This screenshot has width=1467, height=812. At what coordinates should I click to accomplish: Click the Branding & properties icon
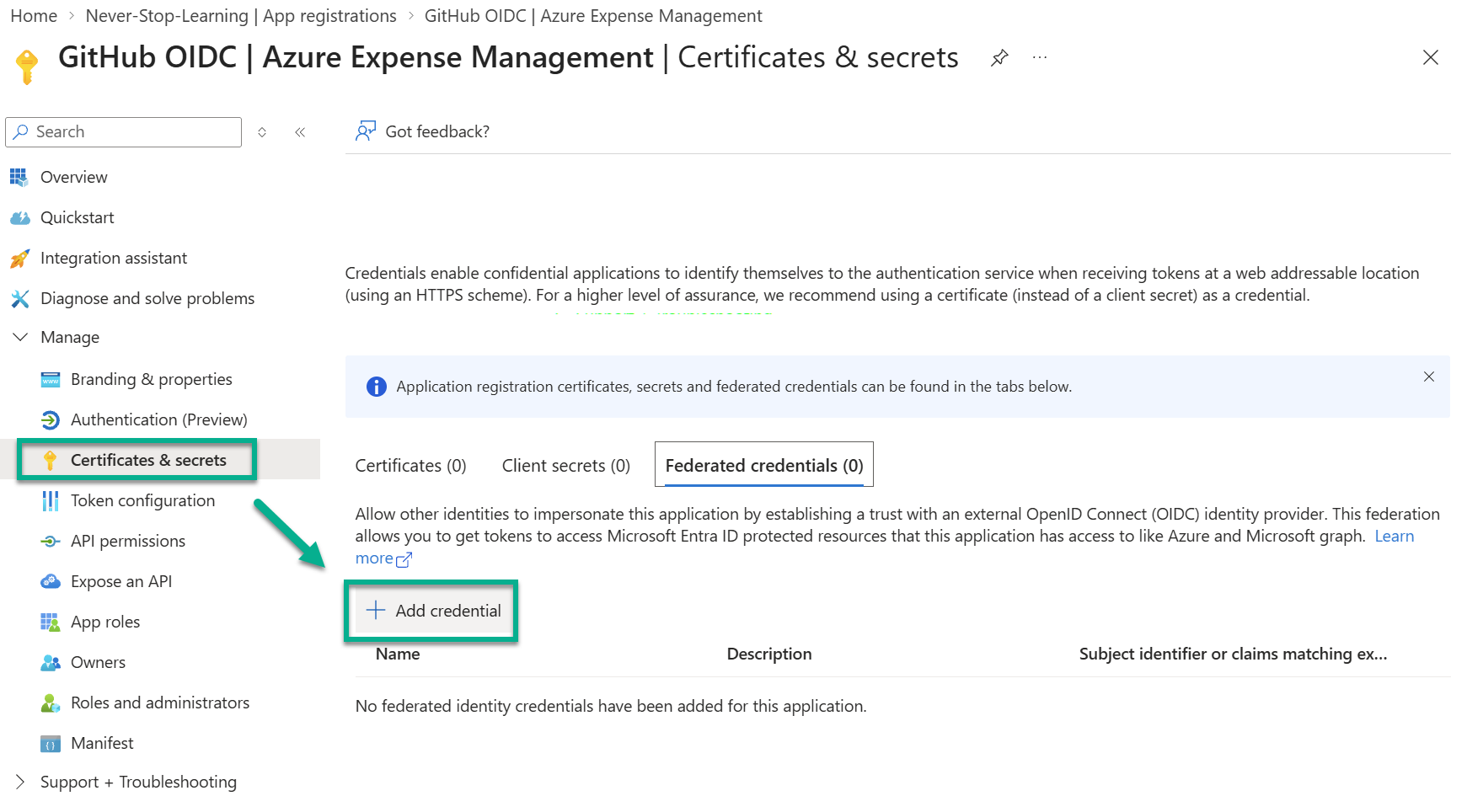point(51,380)
